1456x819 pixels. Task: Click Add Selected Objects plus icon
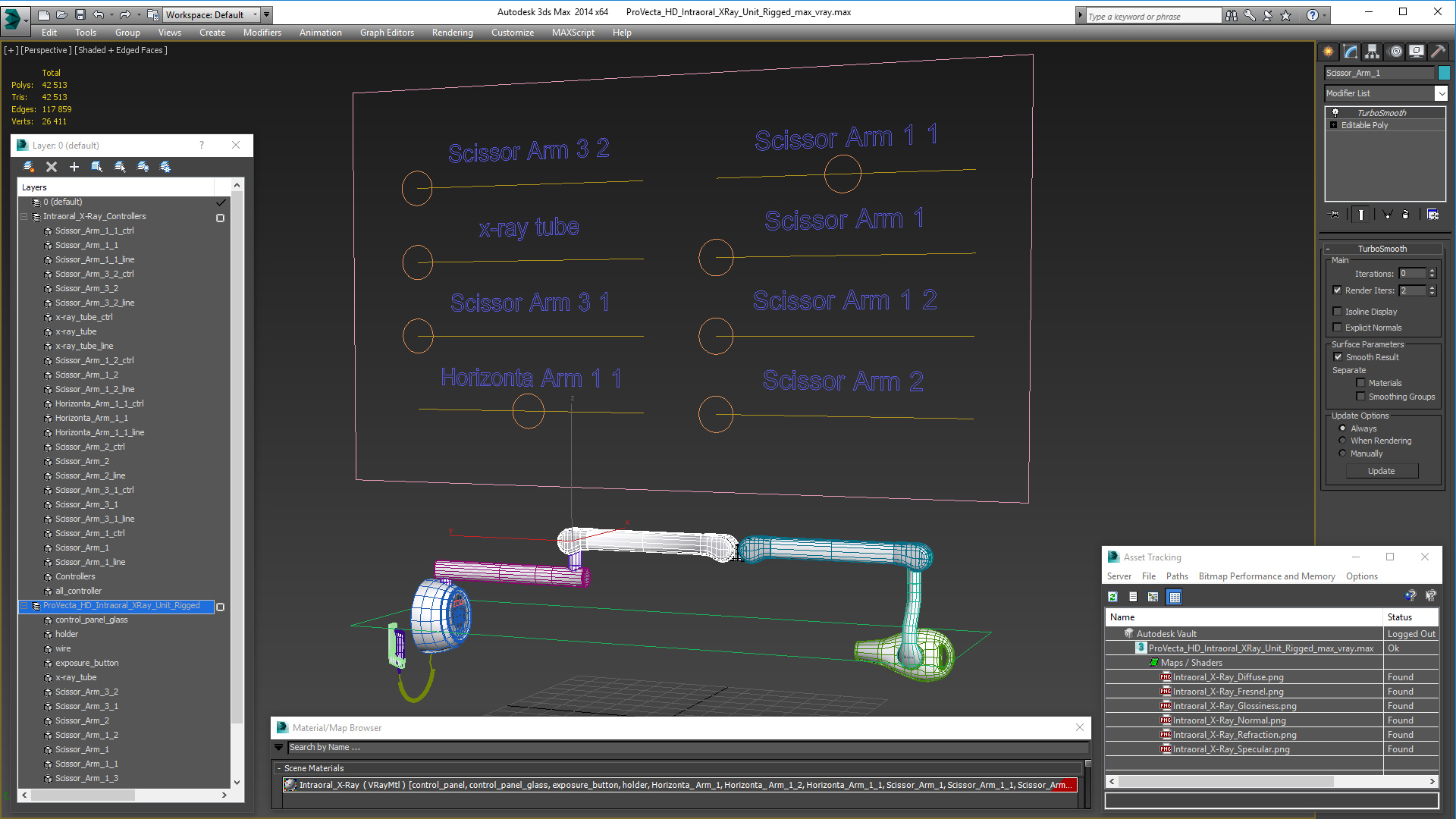pyautogui.click(x=74, y=167)
